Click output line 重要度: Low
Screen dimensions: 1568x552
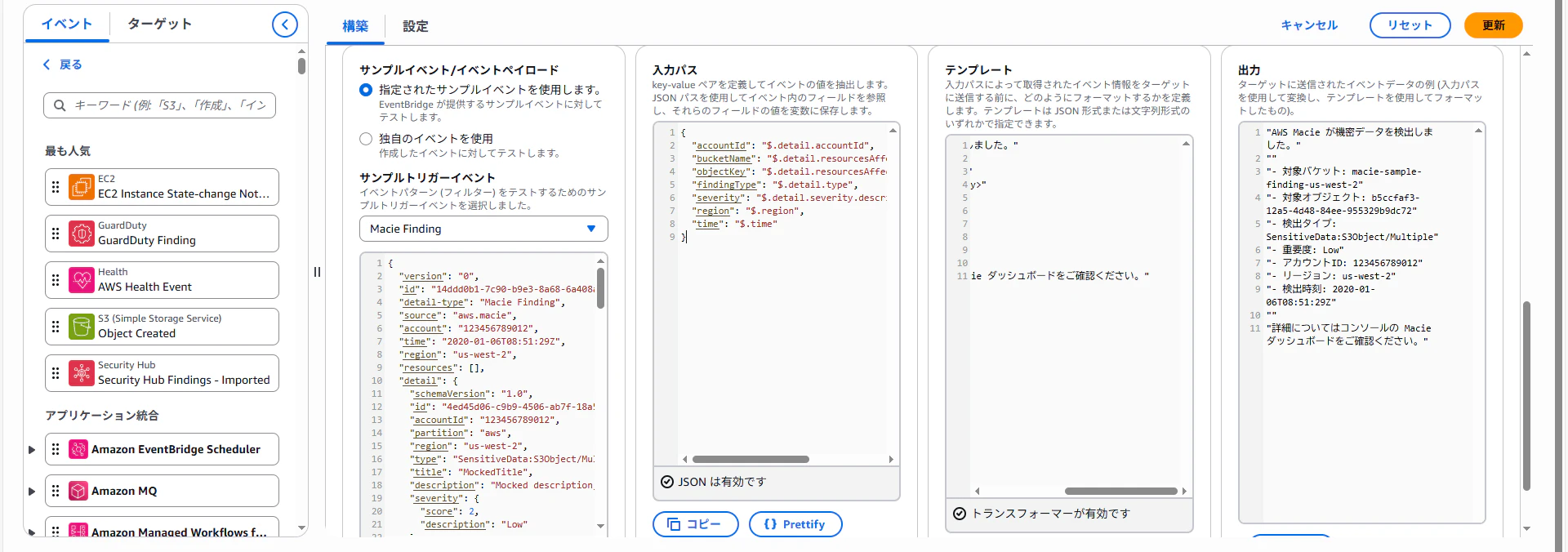pyautogui.click(x=1305, y=250)
